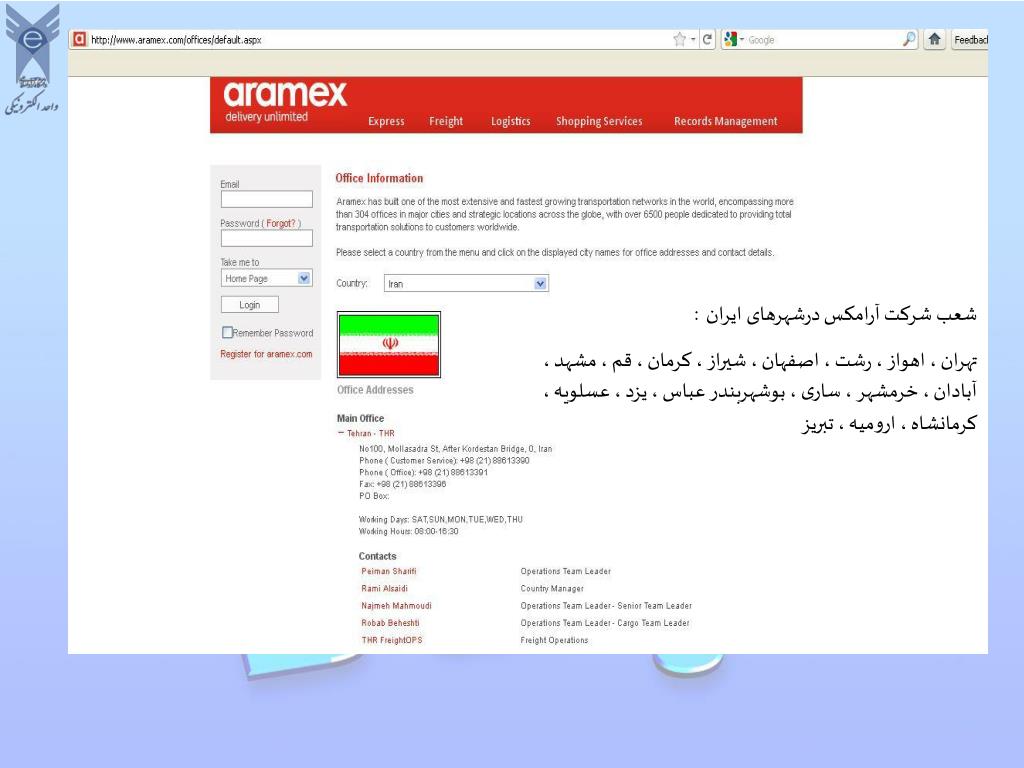Click the Contacts heading
This screenshot has width=1024, height=768.
pyautogui.click(x=377, y=556)
